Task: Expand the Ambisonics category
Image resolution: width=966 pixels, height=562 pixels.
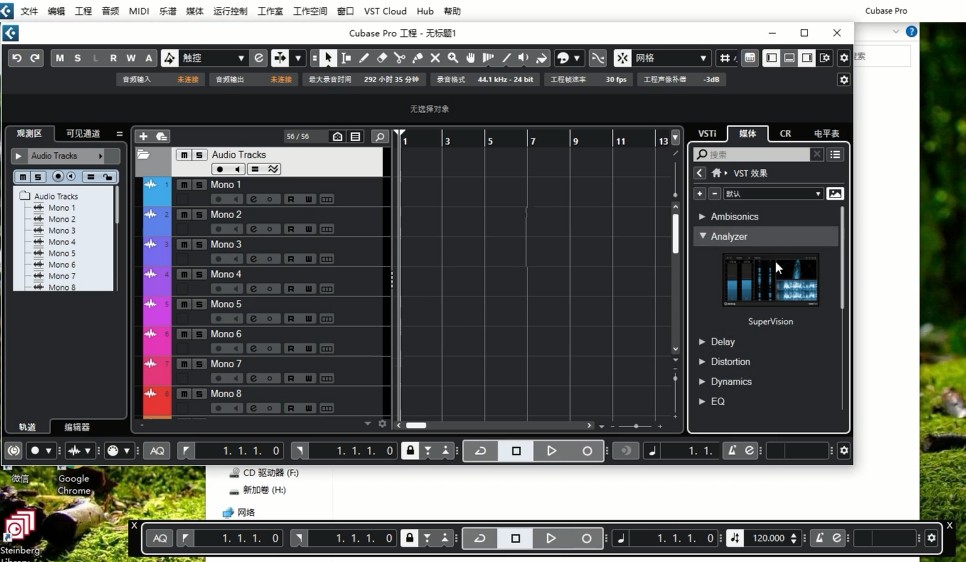Action: click(x=702, y=217)
